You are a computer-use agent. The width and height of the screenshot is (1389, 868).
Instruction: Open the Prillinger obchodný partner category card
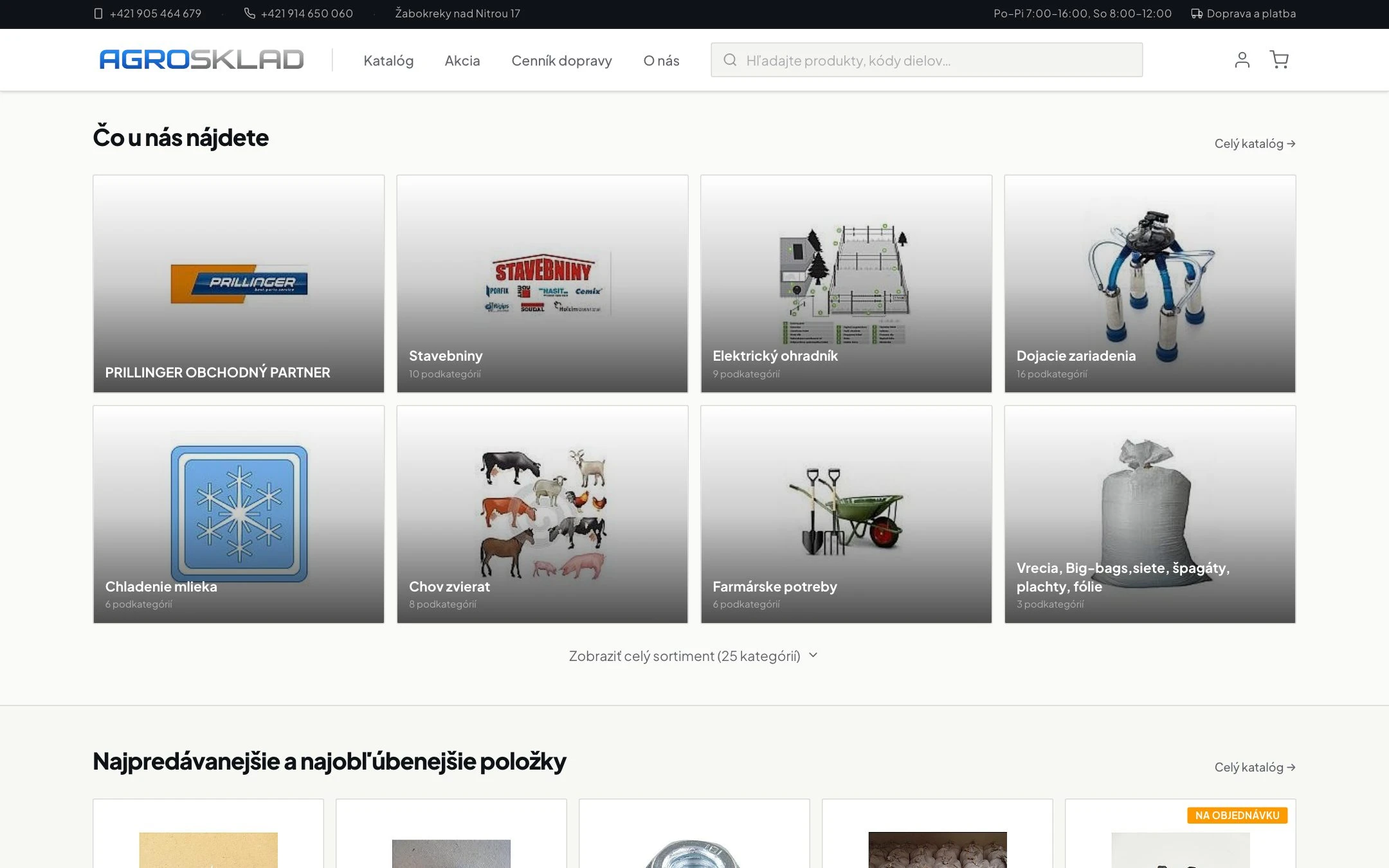click(239, 284)
